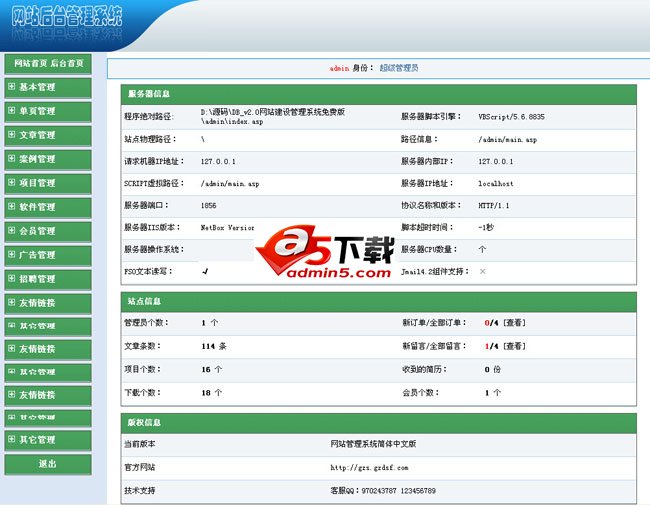The width and height of the screenshot is (650, 505).
Task: Select /admin/main.asp beside SCRIPT虚拟路径
Action: tap(230, 184)
